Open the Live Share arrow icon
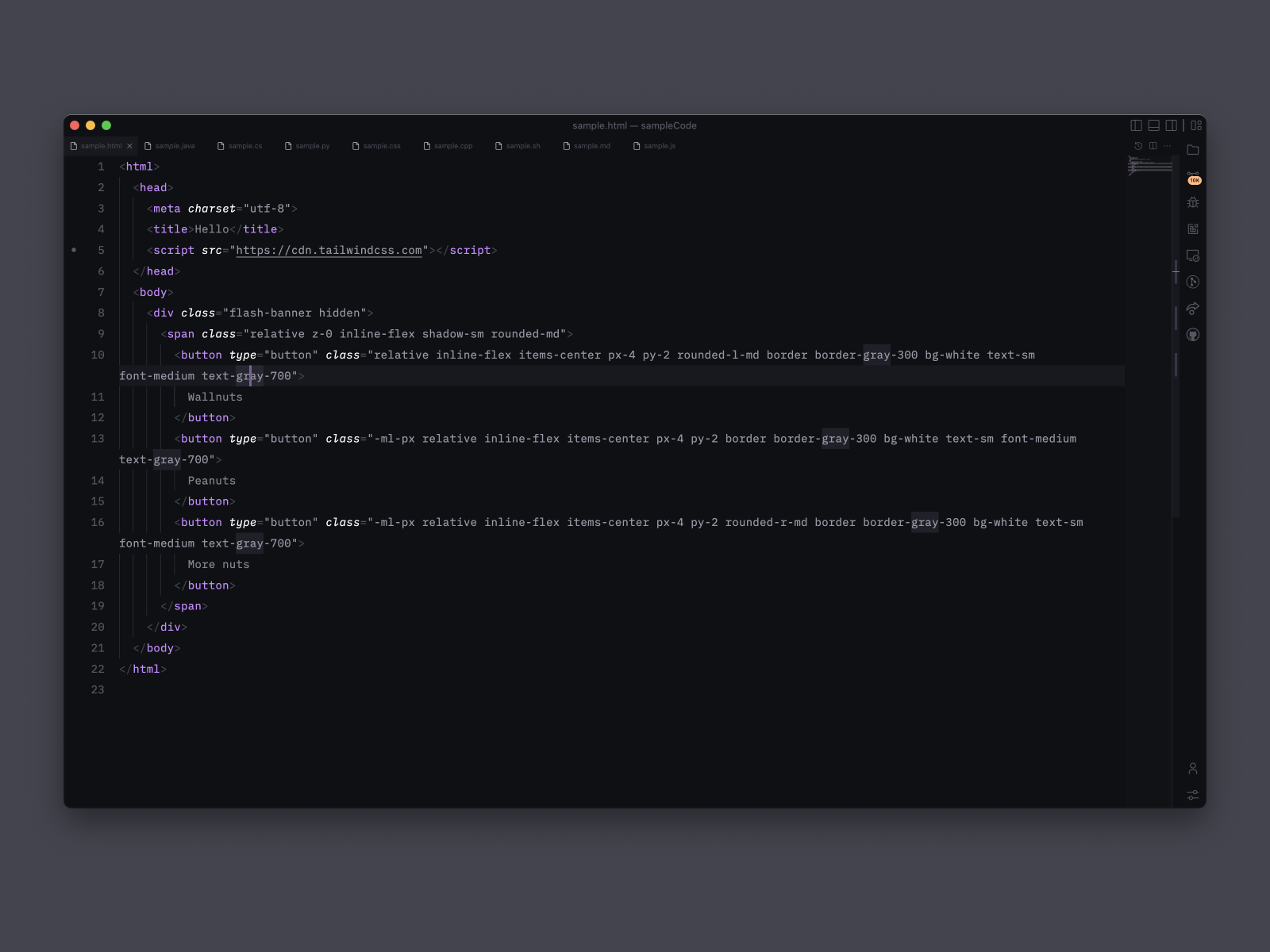 pos(1192,308)
